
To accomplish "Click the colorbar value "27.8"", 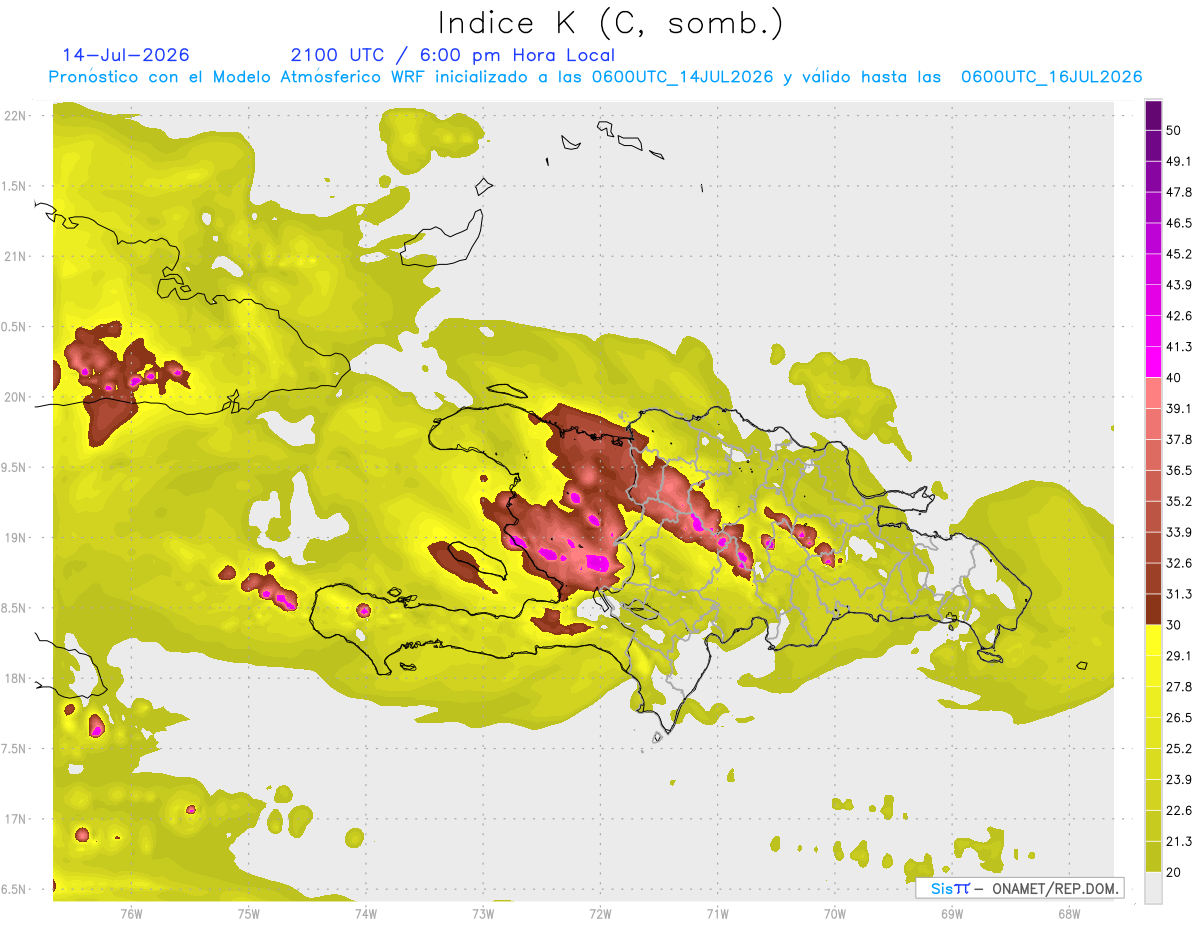I will click(1179, 686).
